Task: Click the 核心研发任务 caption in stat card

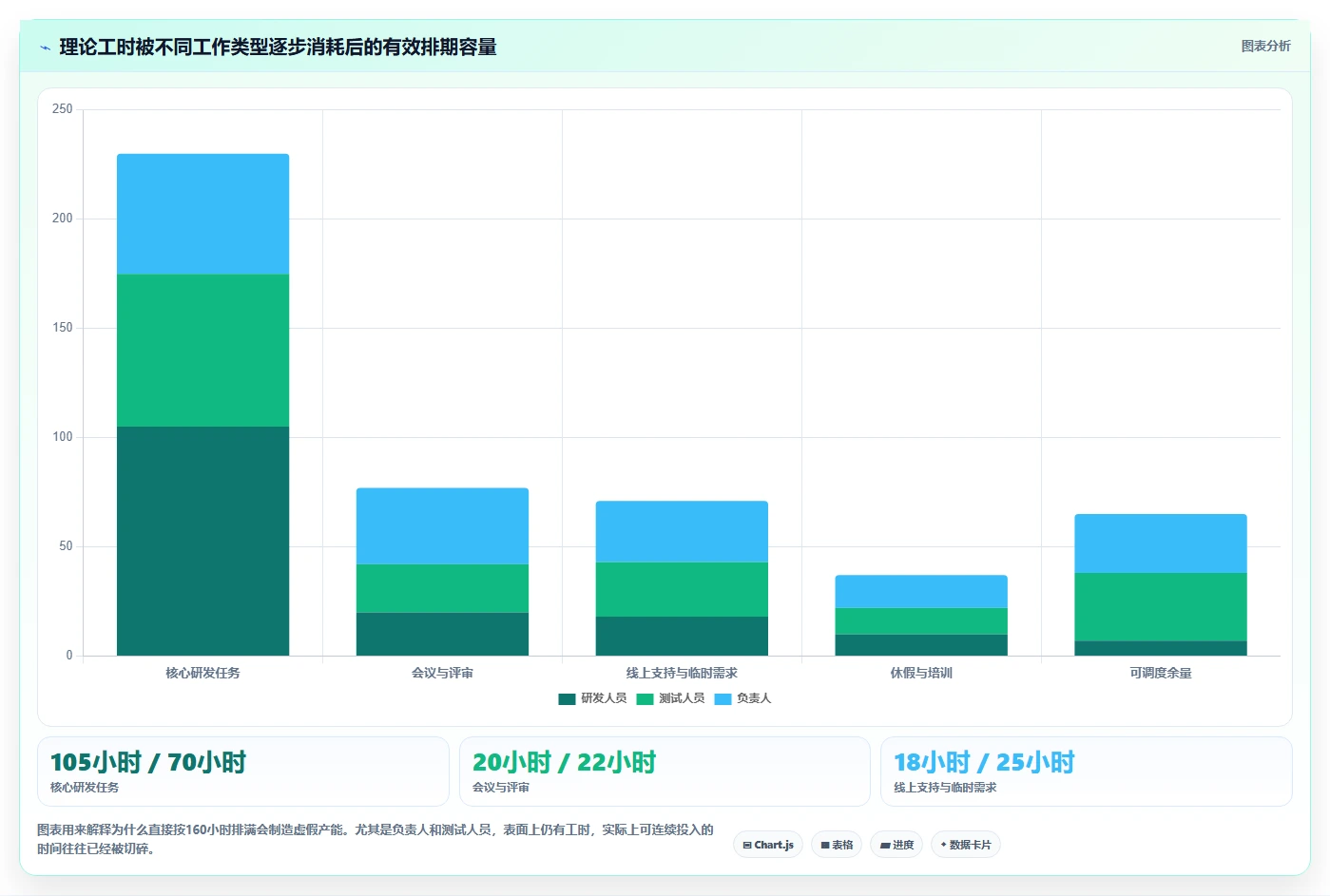Action: coord(85,788)
